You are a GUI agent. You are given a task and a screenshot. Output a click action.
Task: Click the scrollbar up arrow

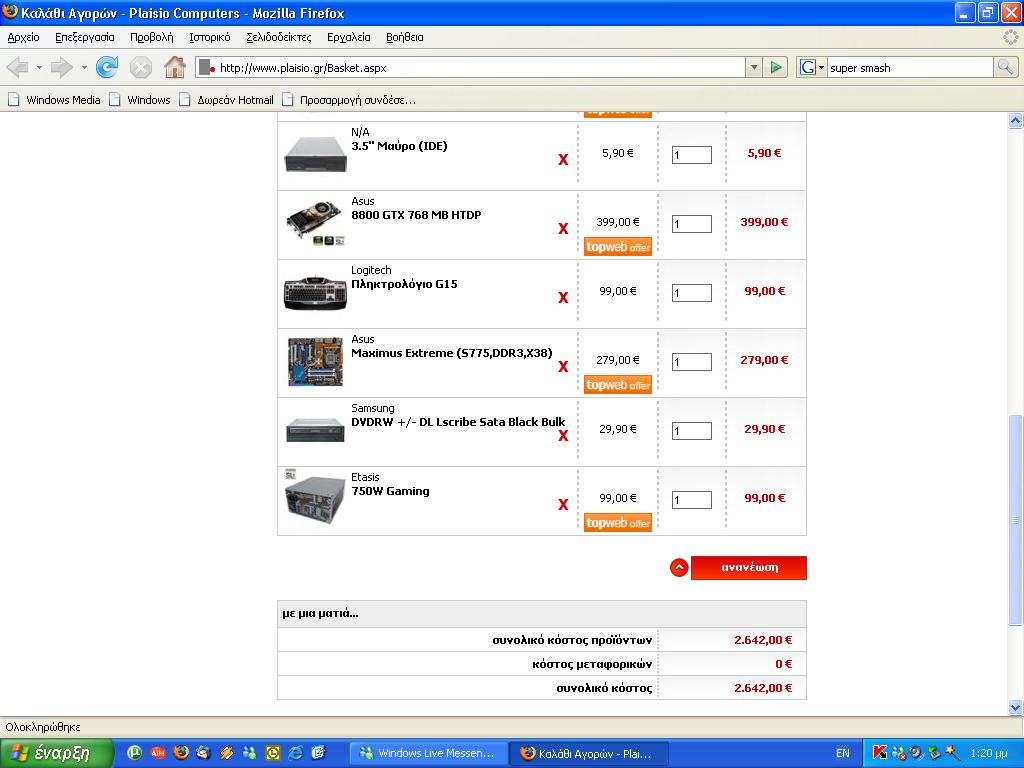[1016, 120]
